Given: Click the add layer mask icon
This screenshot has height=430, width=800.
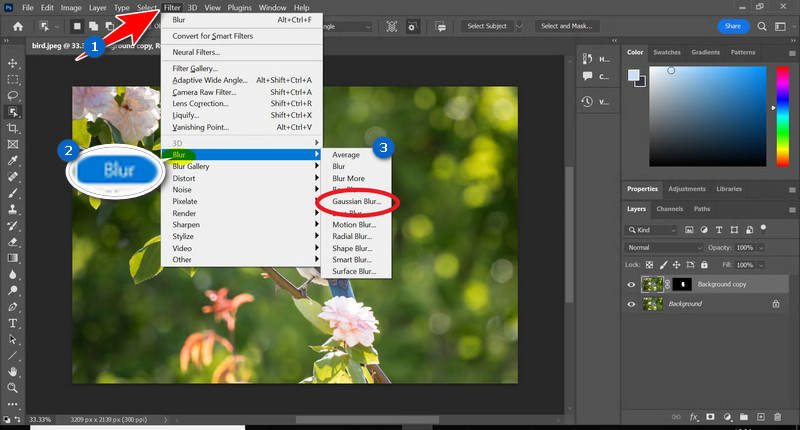Looking at the screenshot, I should pyautogui.click(x=710, y=417).
